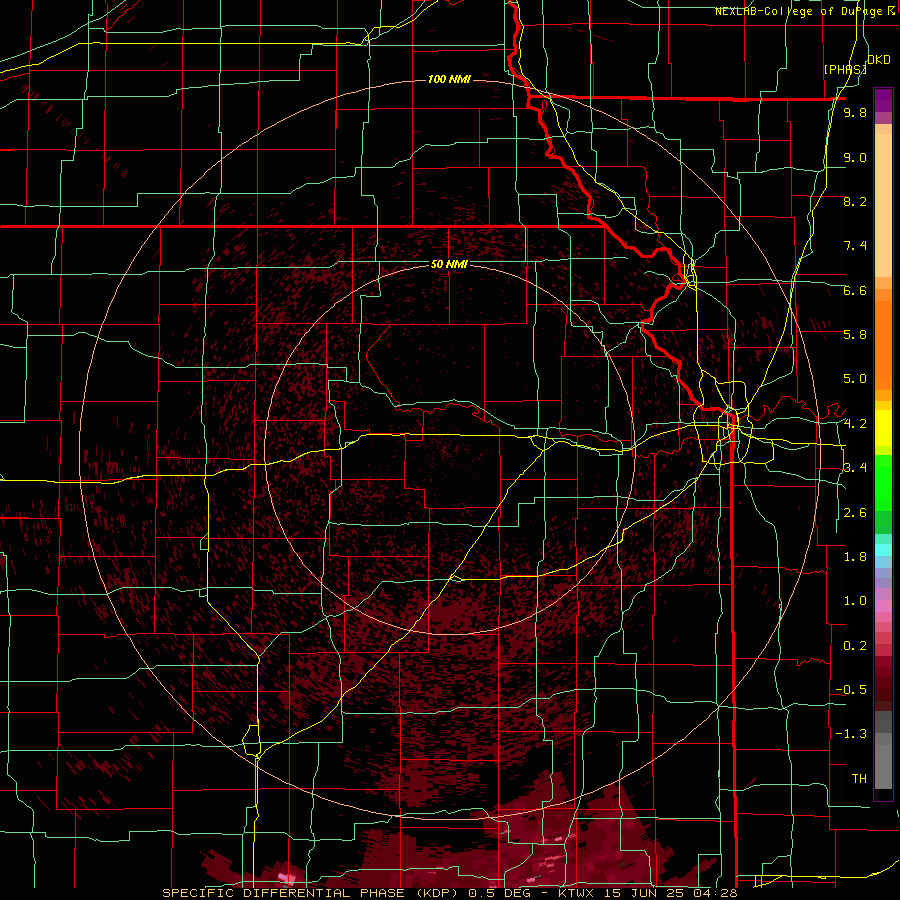Click the 1.8 scale value
Viewport: 900px width, 900px height.
855,557
